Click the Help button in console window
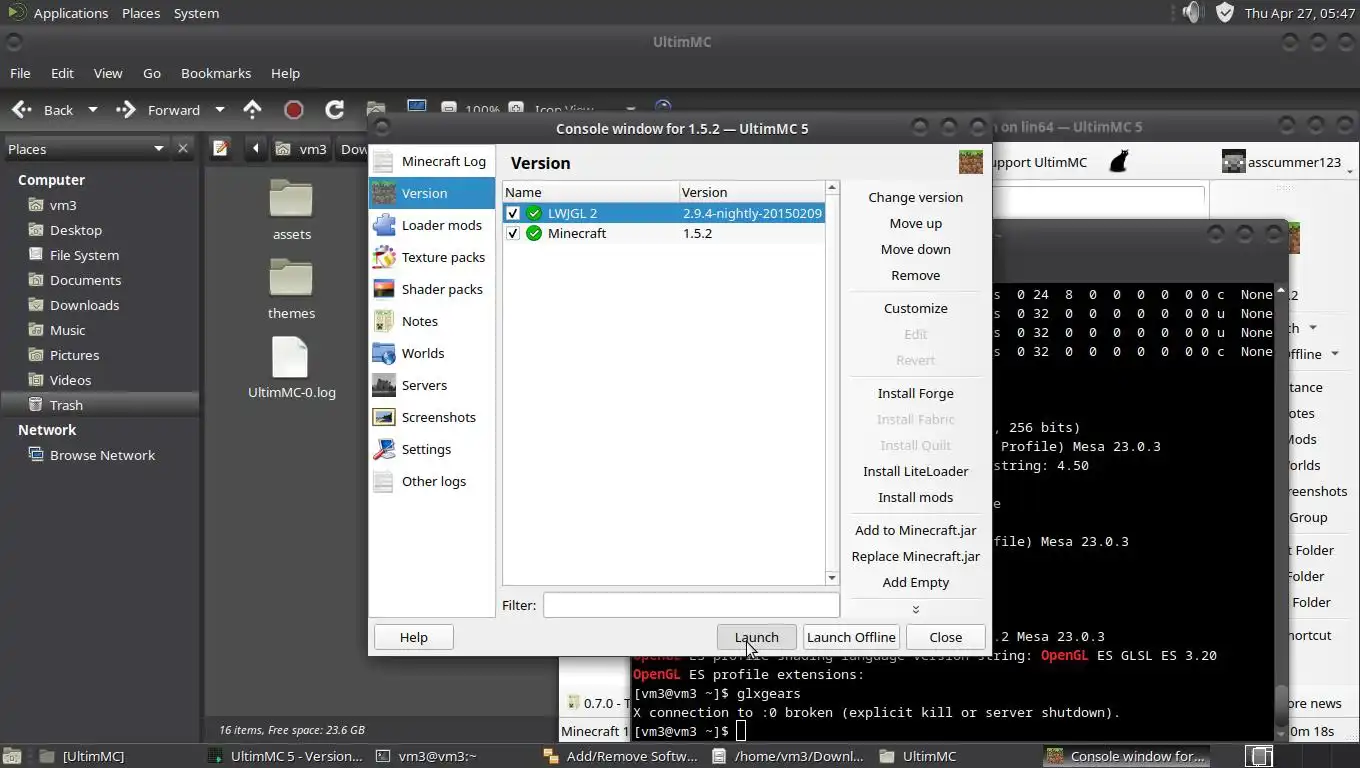This screenshot has height=768, width=1360. [x=413, y=637]
